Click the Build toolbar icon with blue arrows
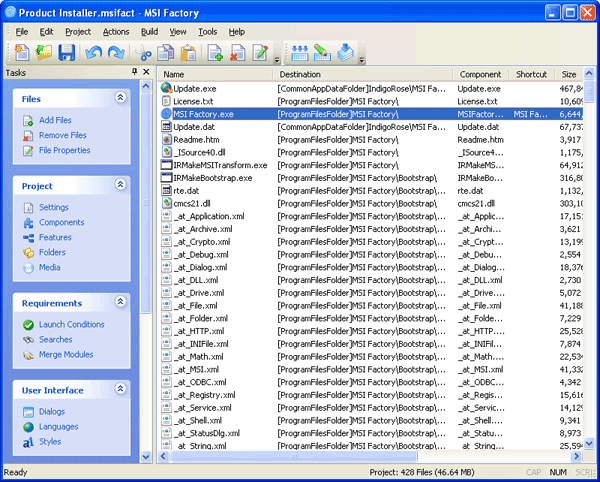The width and height of the screenshot is (600, 482). [300, 53]
